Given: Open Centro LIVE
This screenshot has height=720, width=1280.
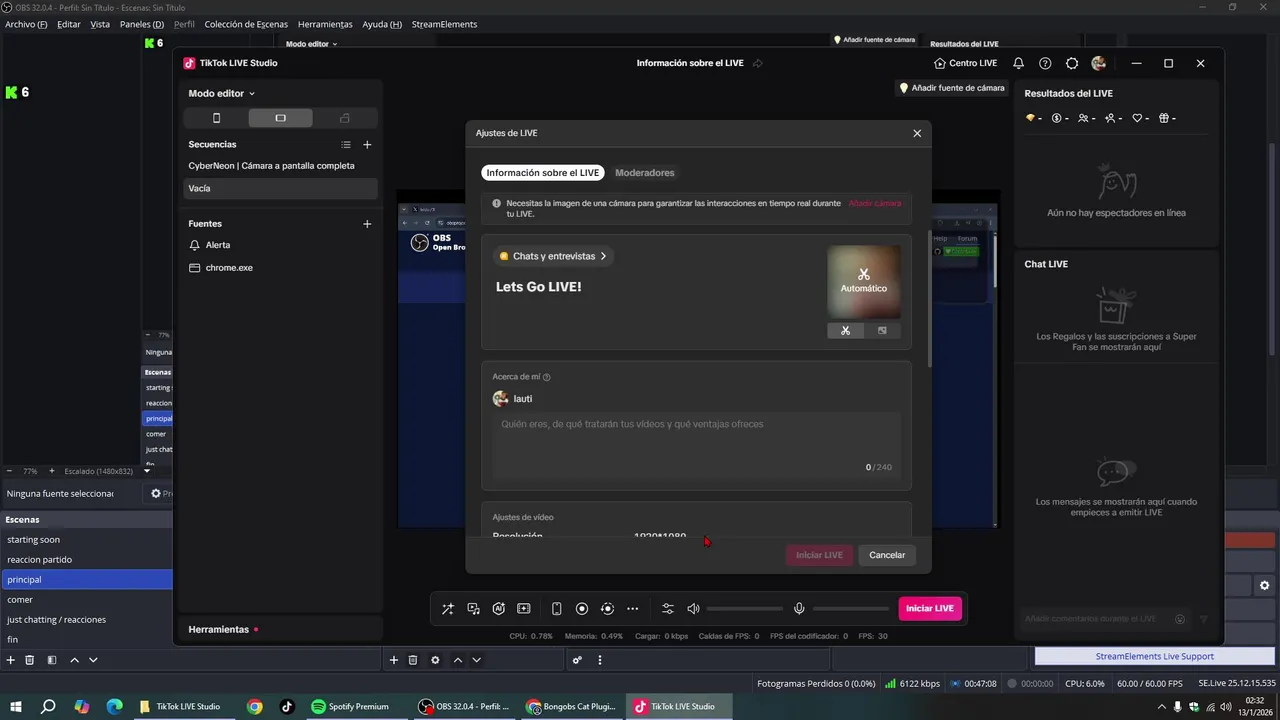Looking at the screenshot, I should click(965, 63).
